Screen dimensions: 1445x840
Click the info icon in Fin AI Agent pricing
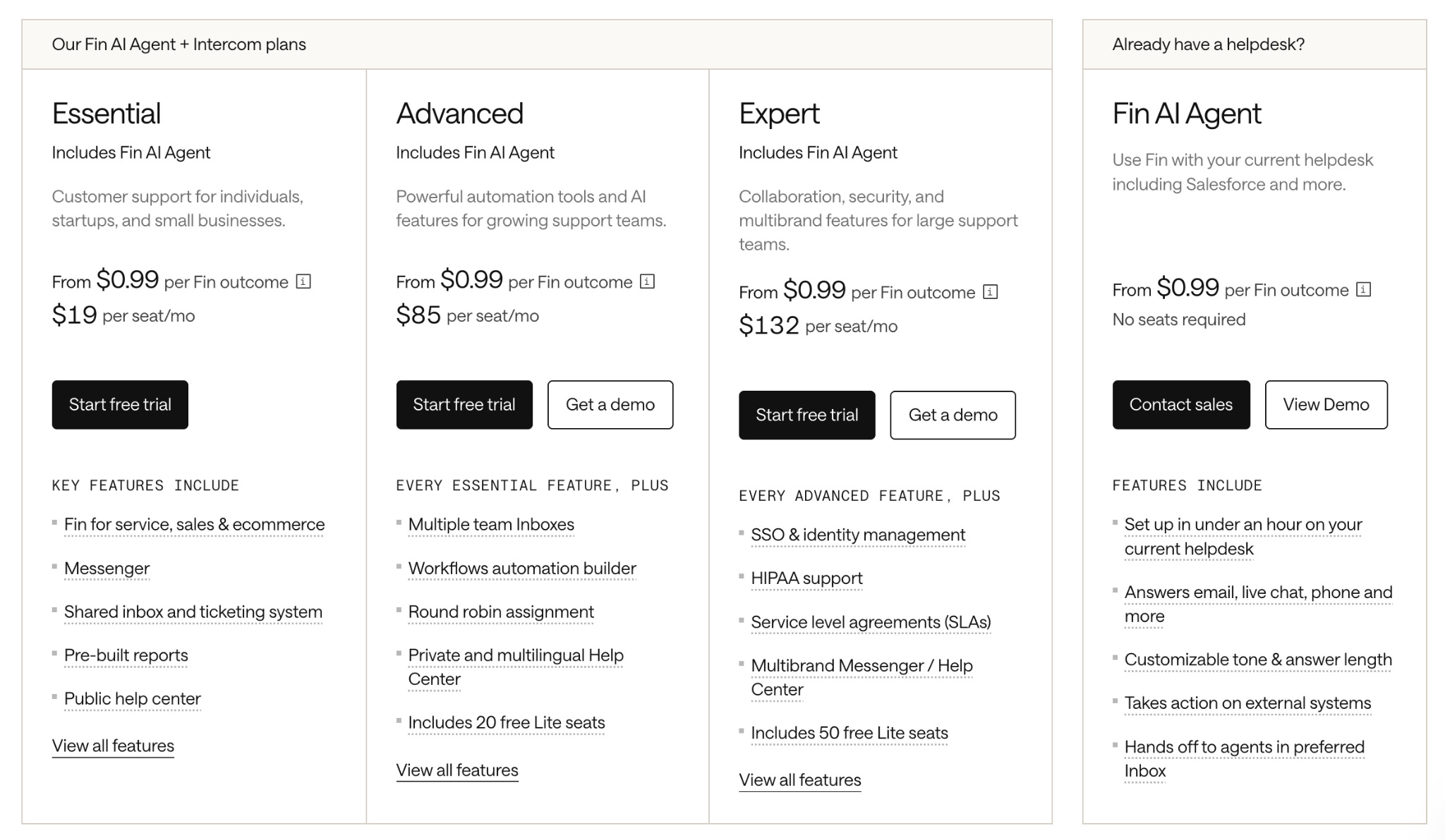click(1364, 289)
